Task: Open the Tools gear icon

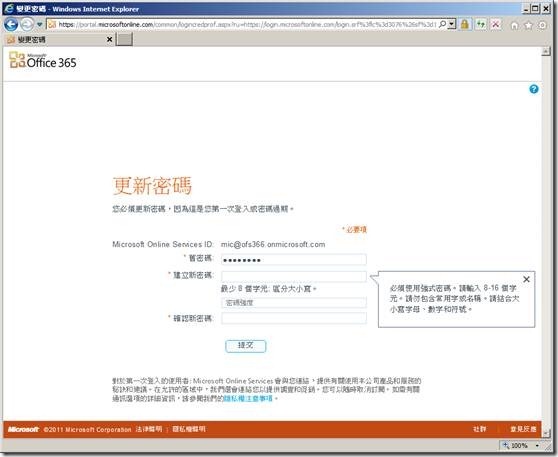Action: point(542,25)
